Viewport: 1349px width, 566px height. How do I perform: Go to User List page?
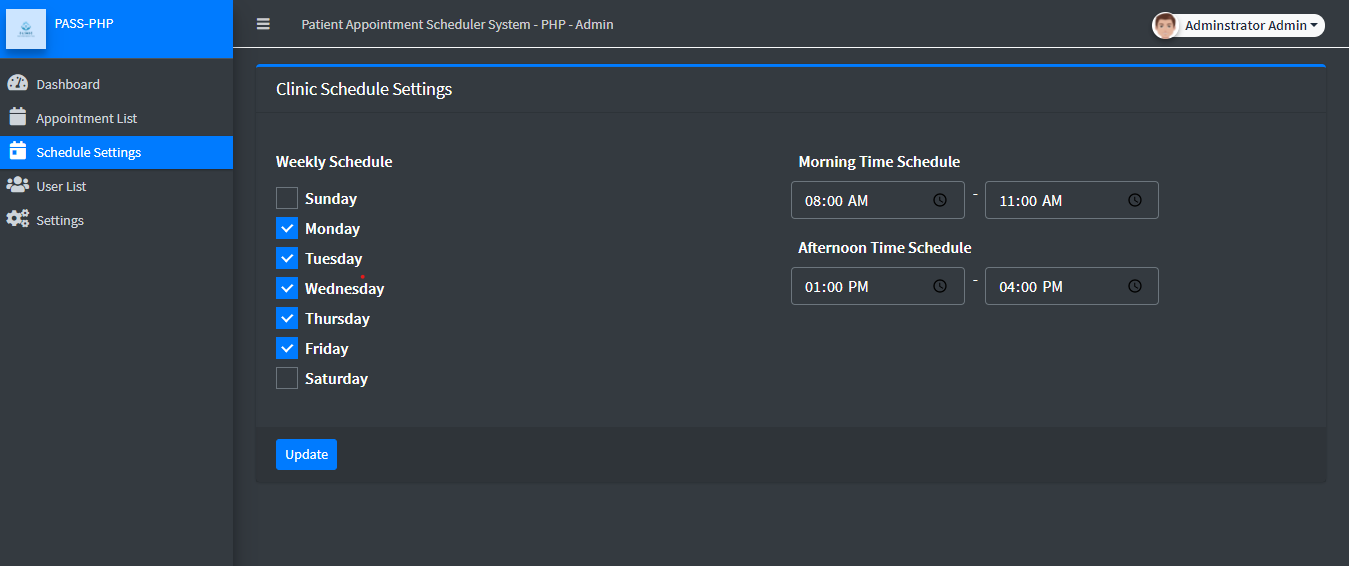pos(61,186)
